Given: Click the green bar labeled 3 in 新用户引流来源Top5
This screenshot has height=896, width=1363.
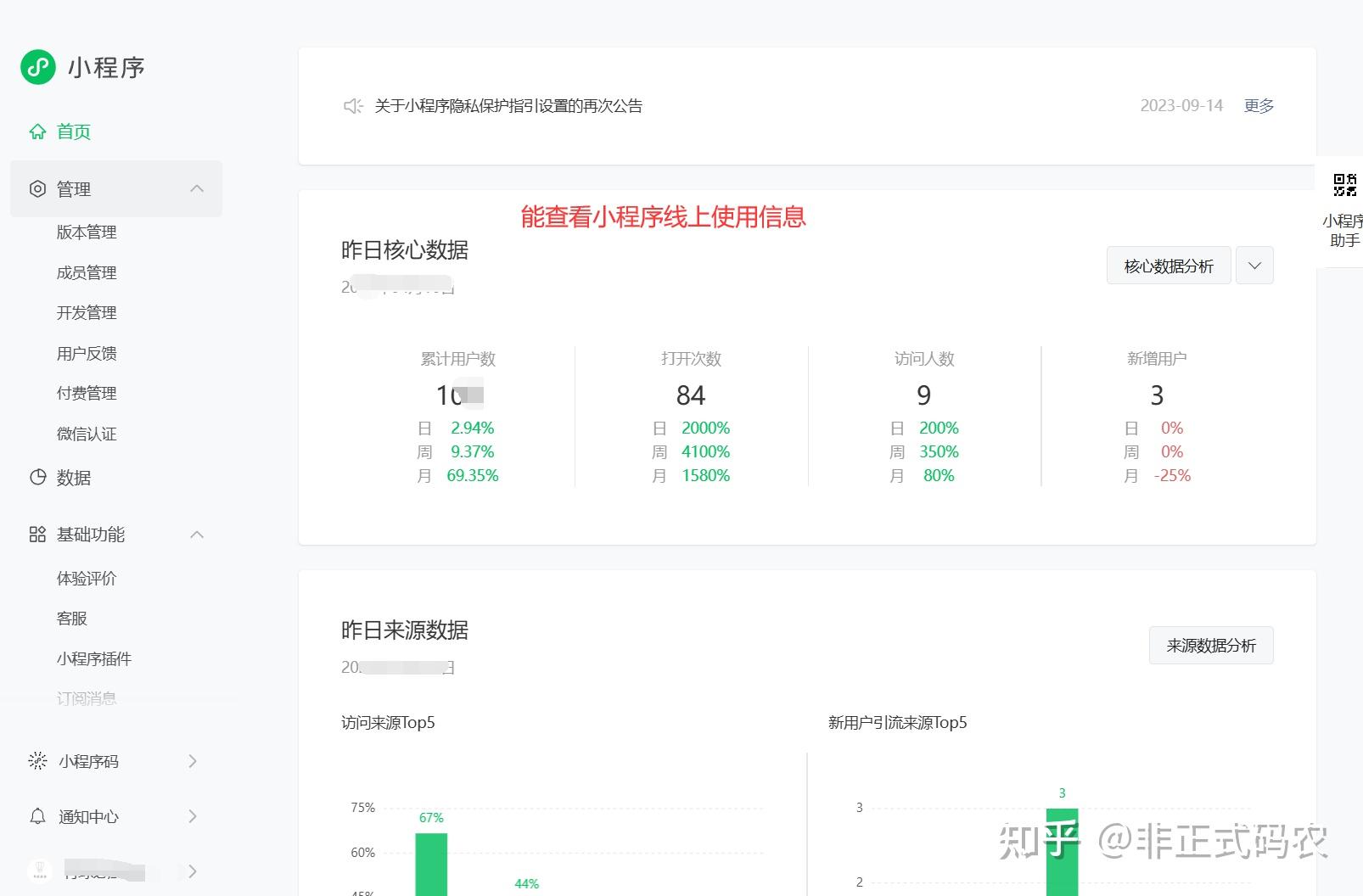Looking at the screenshot, I should 1062,852.
